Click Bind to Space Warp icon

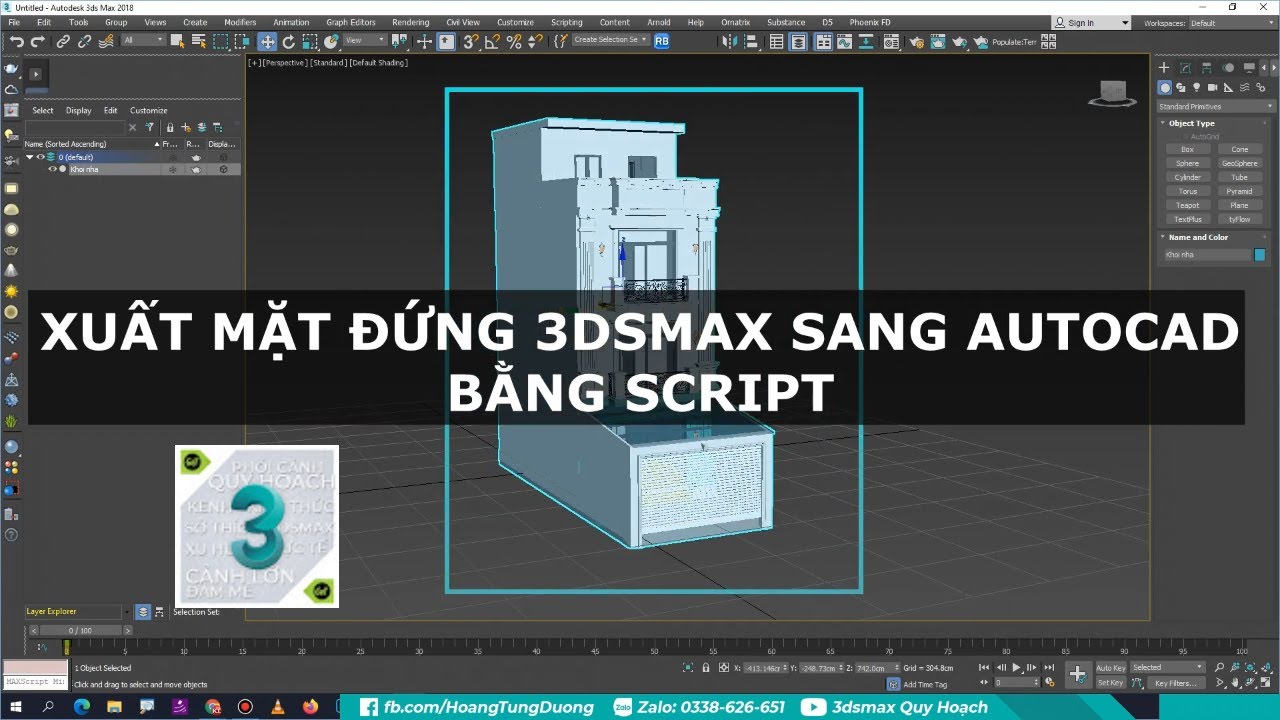point(105,41)
